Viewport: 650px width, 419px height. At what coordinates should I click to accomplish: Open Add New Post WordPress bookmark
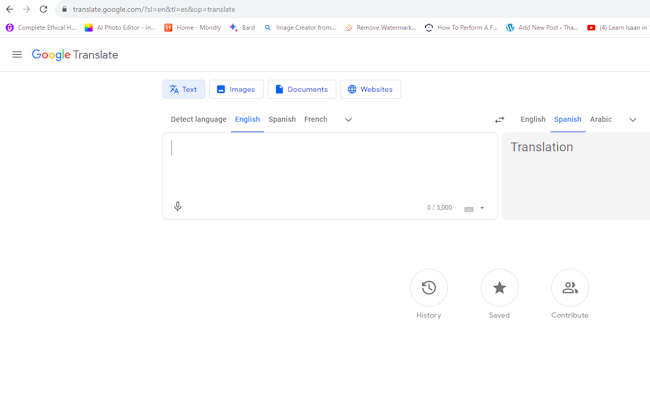(542, 28)
